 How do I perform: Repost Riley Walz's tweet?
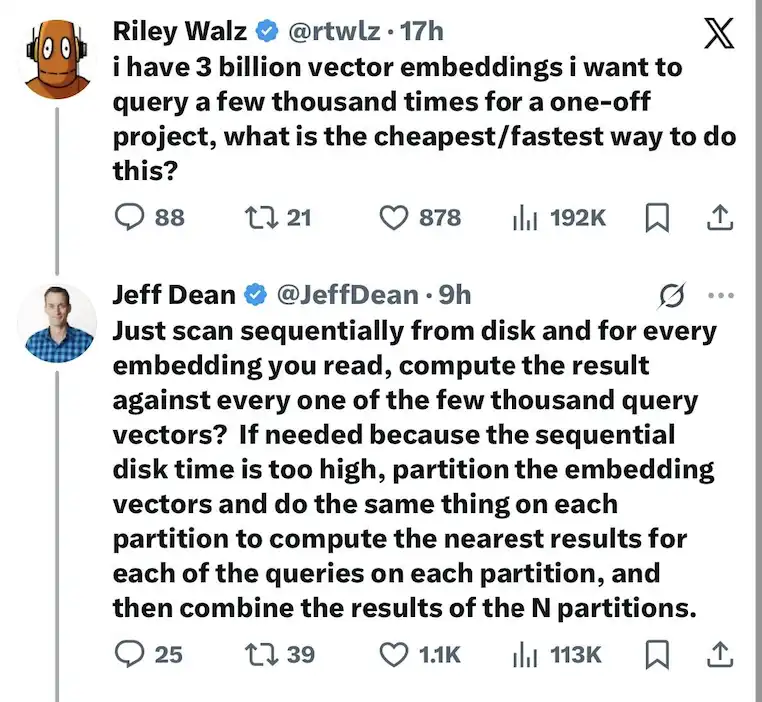tap(258, 216)
